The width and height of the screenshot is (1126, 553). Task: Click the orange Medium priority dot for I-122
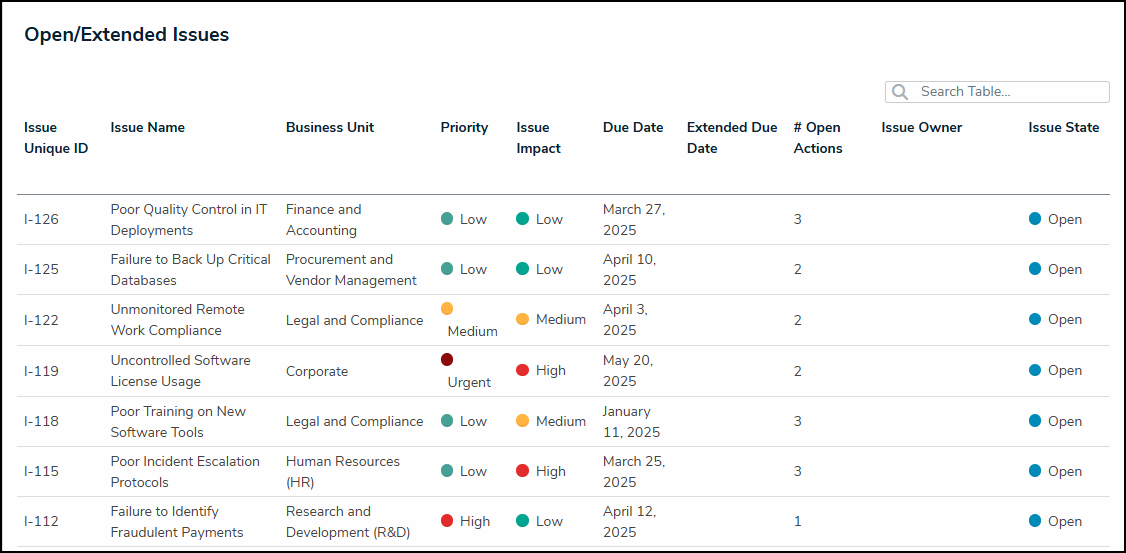point(447,309)
